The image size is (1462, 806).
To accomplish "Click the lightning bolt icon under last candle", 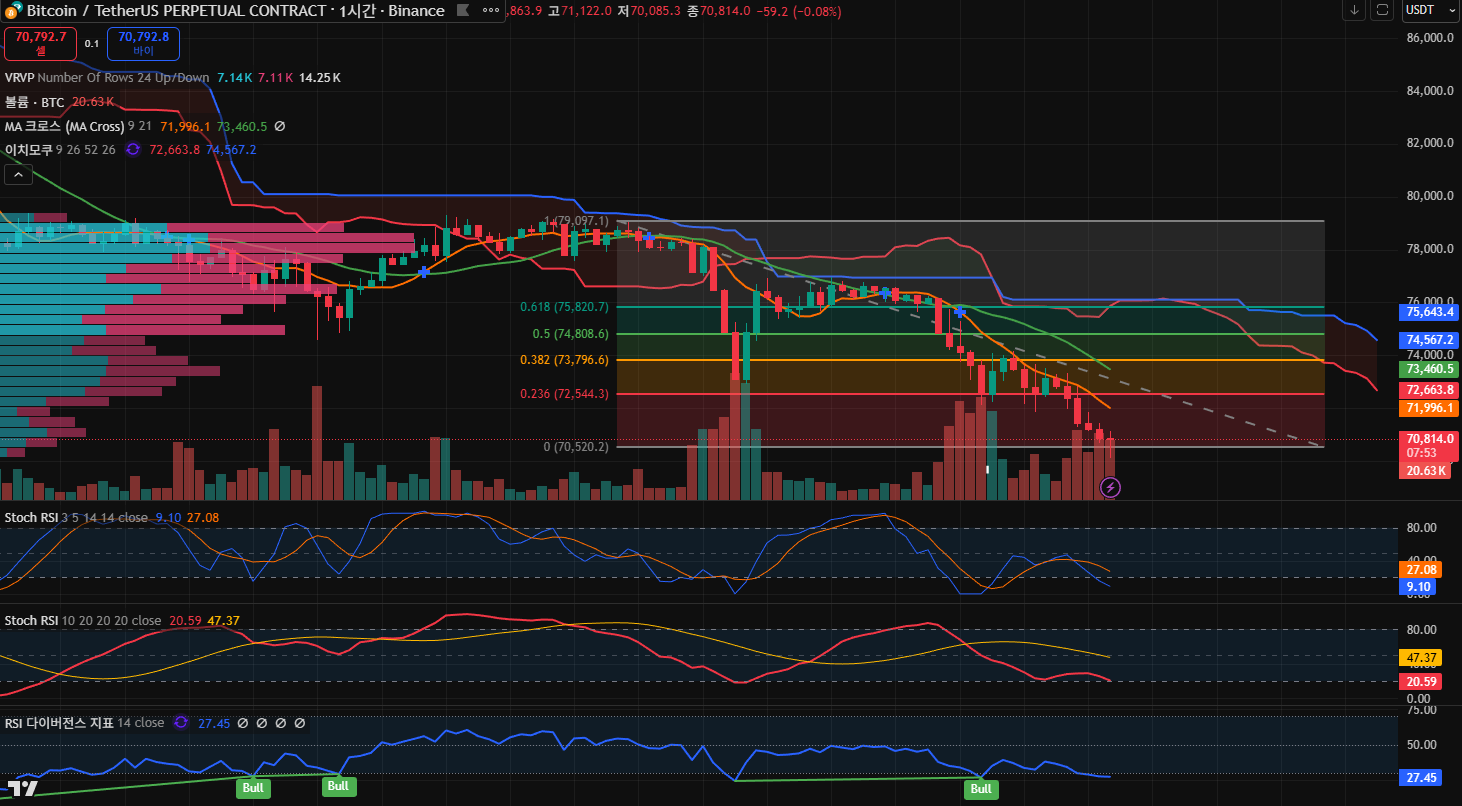I will 1110,487.
